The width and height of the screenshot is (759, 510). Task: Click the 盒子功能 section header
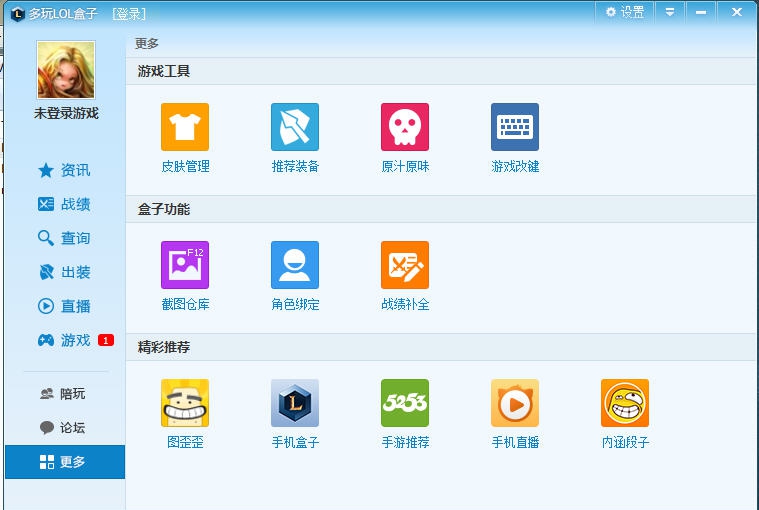click(x=164, y=209)
